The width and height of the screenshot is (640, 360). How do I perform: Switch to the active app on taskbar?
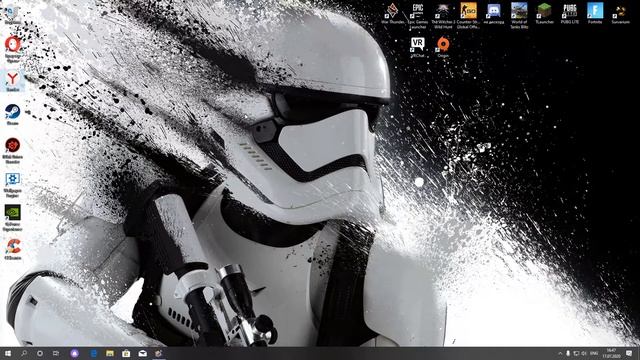[x=158, y=353]
